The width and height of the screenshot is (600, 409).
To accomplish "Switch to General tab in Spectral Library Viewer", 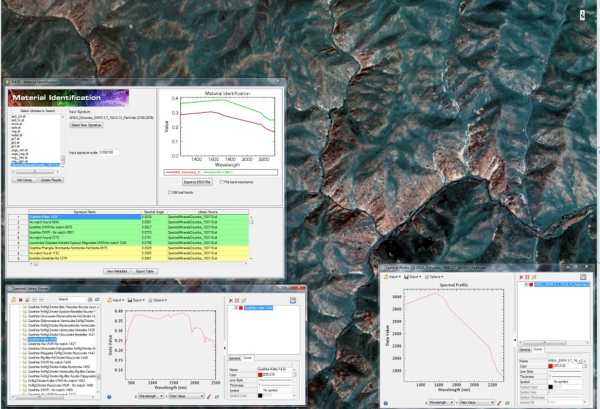I will click(234, 358).
